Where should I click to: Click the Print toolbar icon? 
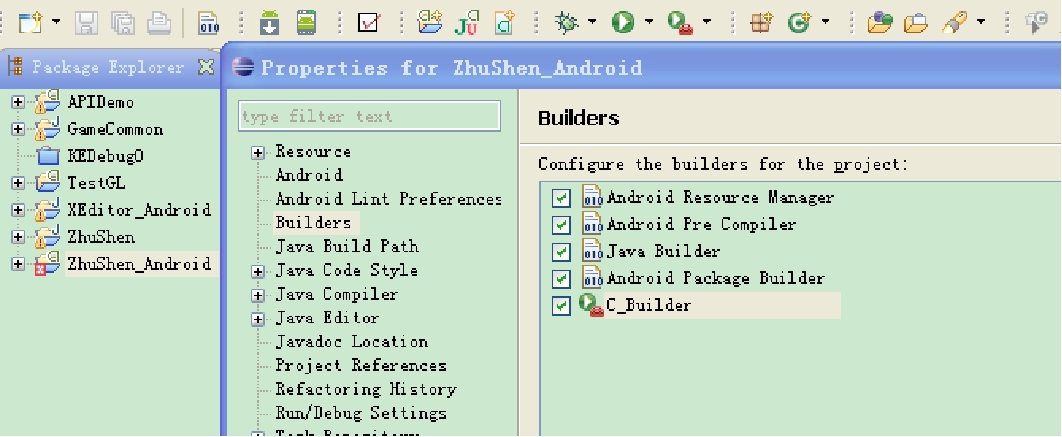tap(159, 24)
